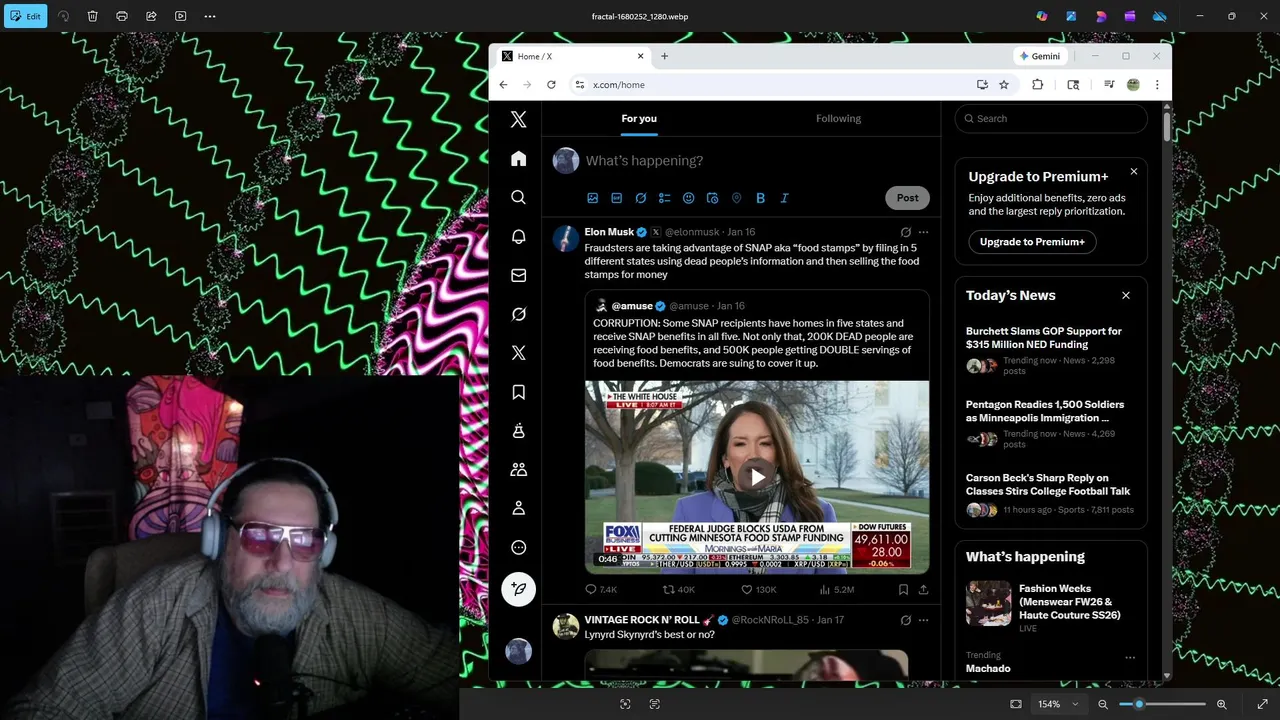Close the Upgrade to Premium+ card
The image size is (1280, 720).
click(x=1133, y=172)
